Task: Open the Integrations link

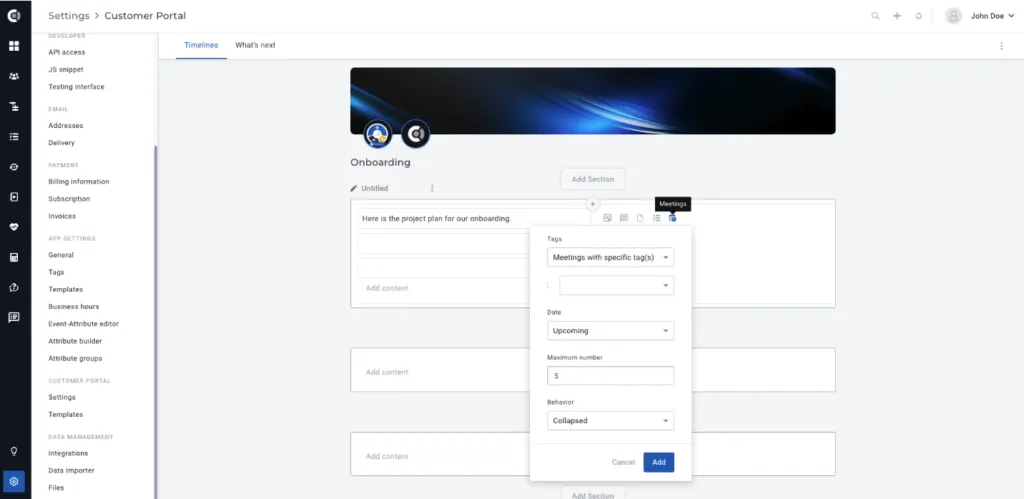Action: click(68, 453)
